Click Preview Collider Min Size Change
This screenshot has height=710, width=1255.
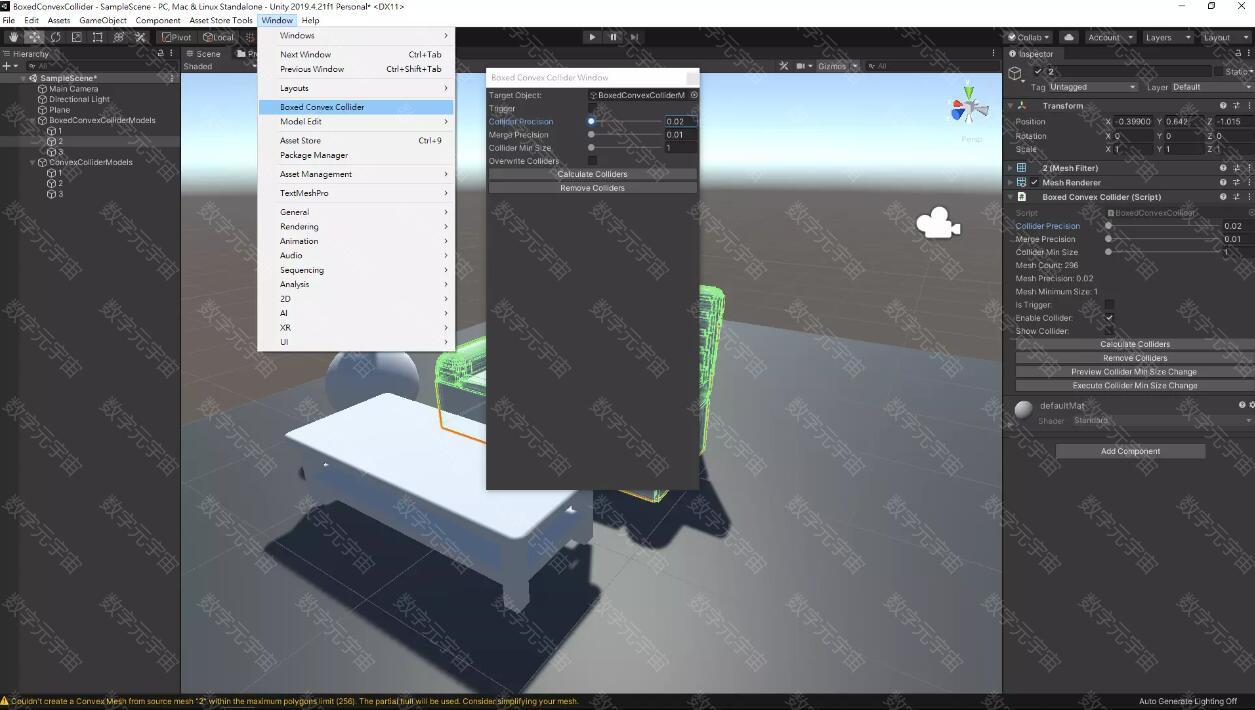1135,372
